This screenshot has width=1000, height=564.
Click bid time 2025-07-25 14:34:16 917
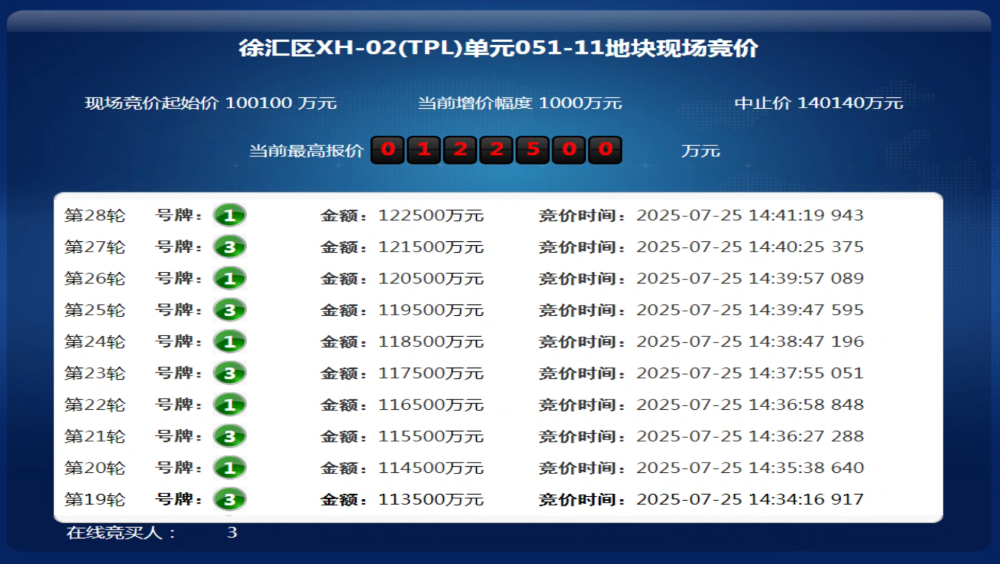tap(750, 500)
